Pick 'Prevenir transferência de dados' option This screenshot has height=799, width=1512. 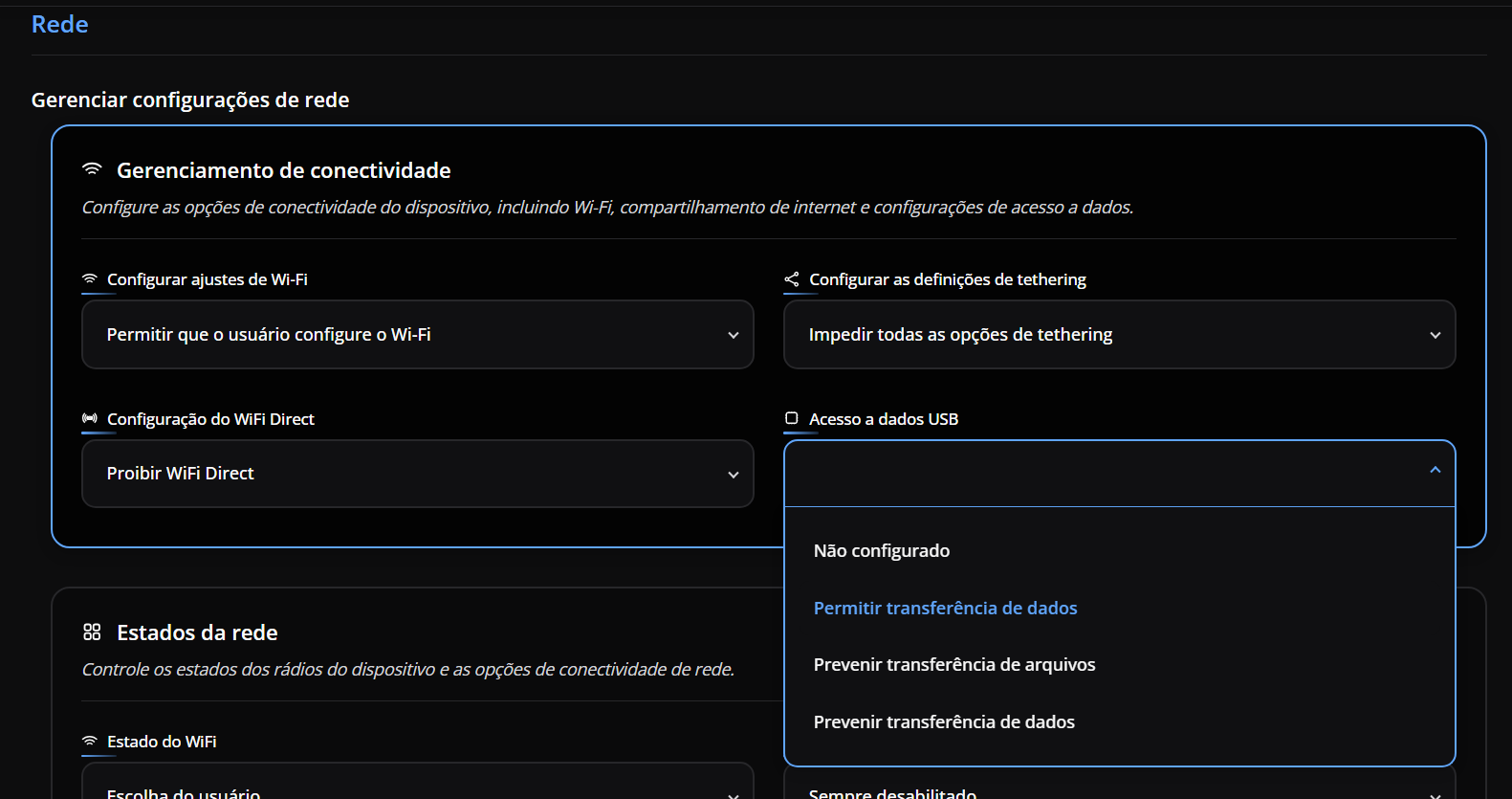tap(944, 722)
